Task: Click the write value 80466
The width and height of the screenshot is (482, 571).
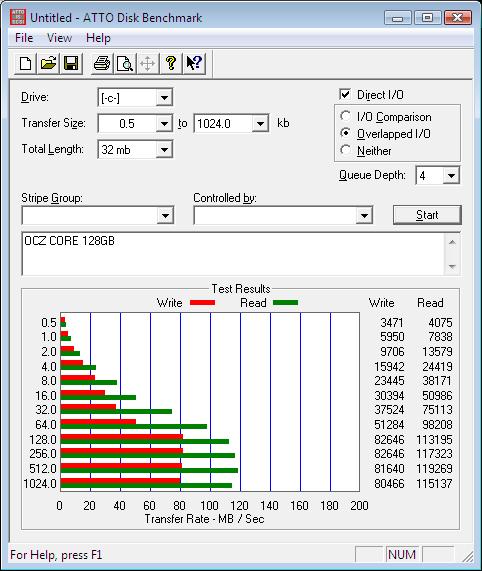Action: 389,484
